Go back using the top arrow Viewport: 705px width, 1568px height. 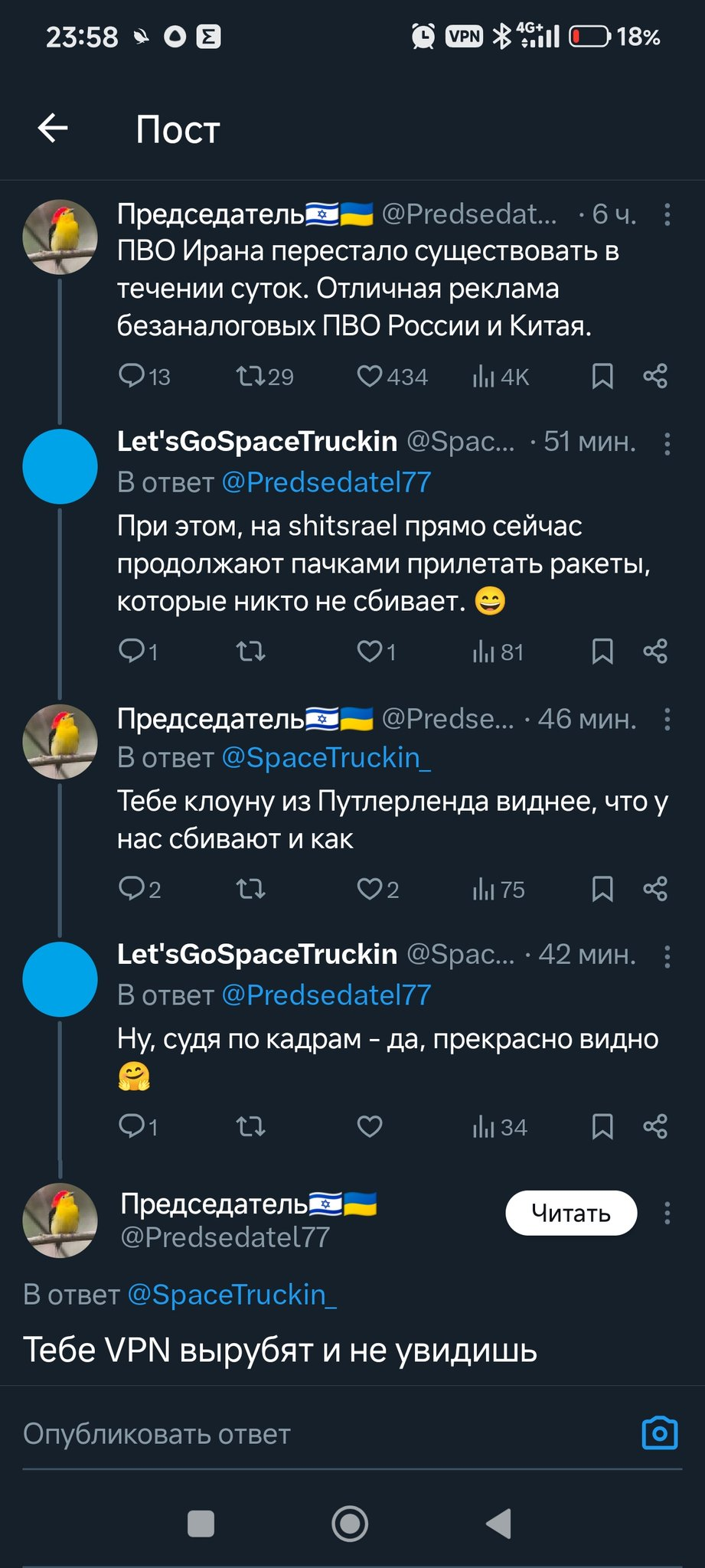(x=53, y=128)
